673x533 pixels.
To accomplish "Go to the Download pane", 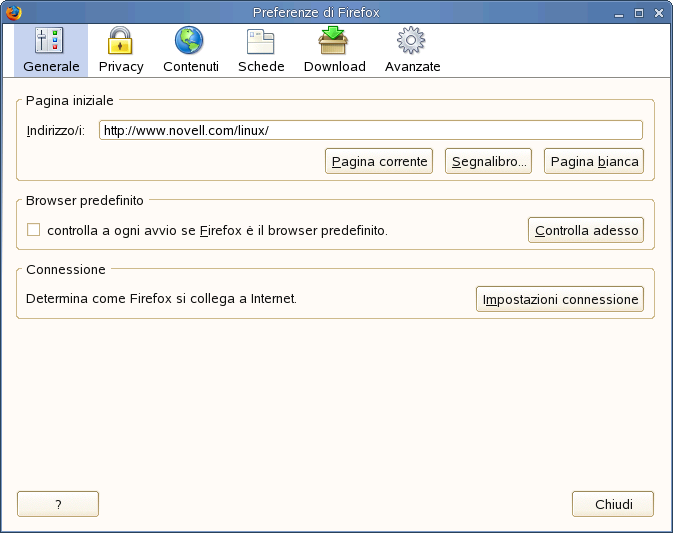I will [x=334, y=50].
